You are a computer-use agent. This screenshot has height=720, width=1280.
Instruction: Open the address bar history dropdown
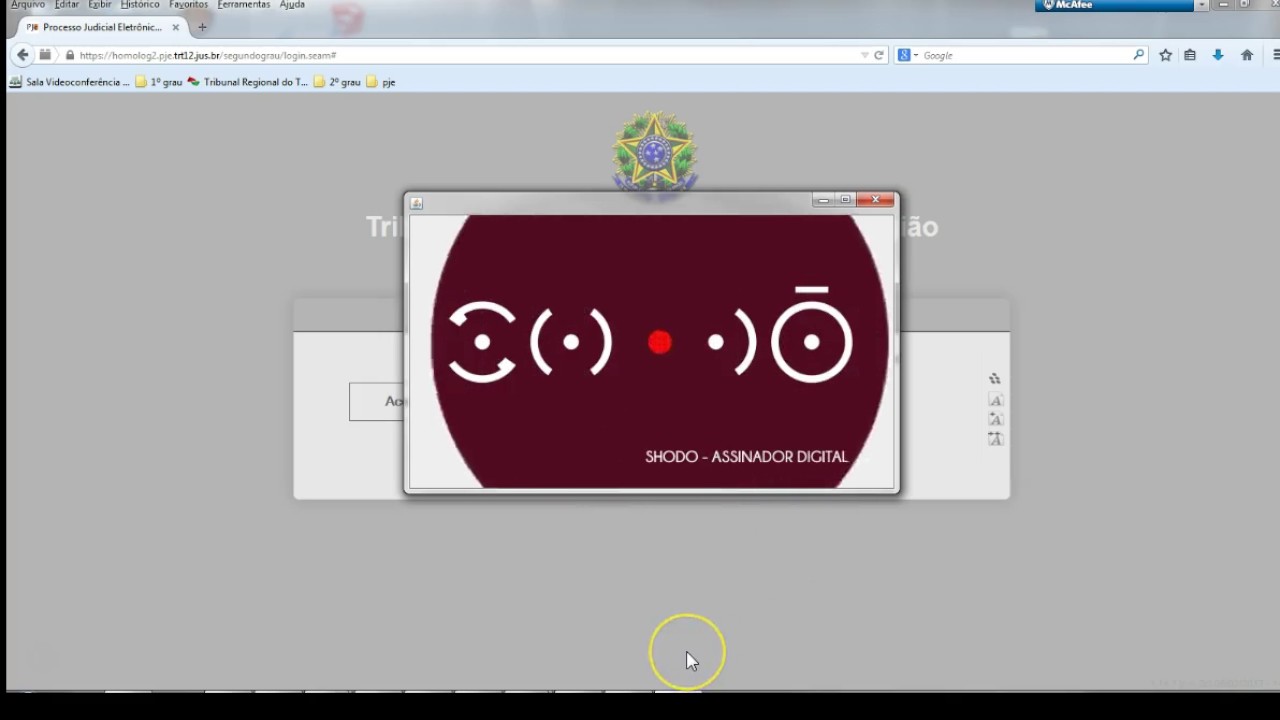[x=865, y=55]
